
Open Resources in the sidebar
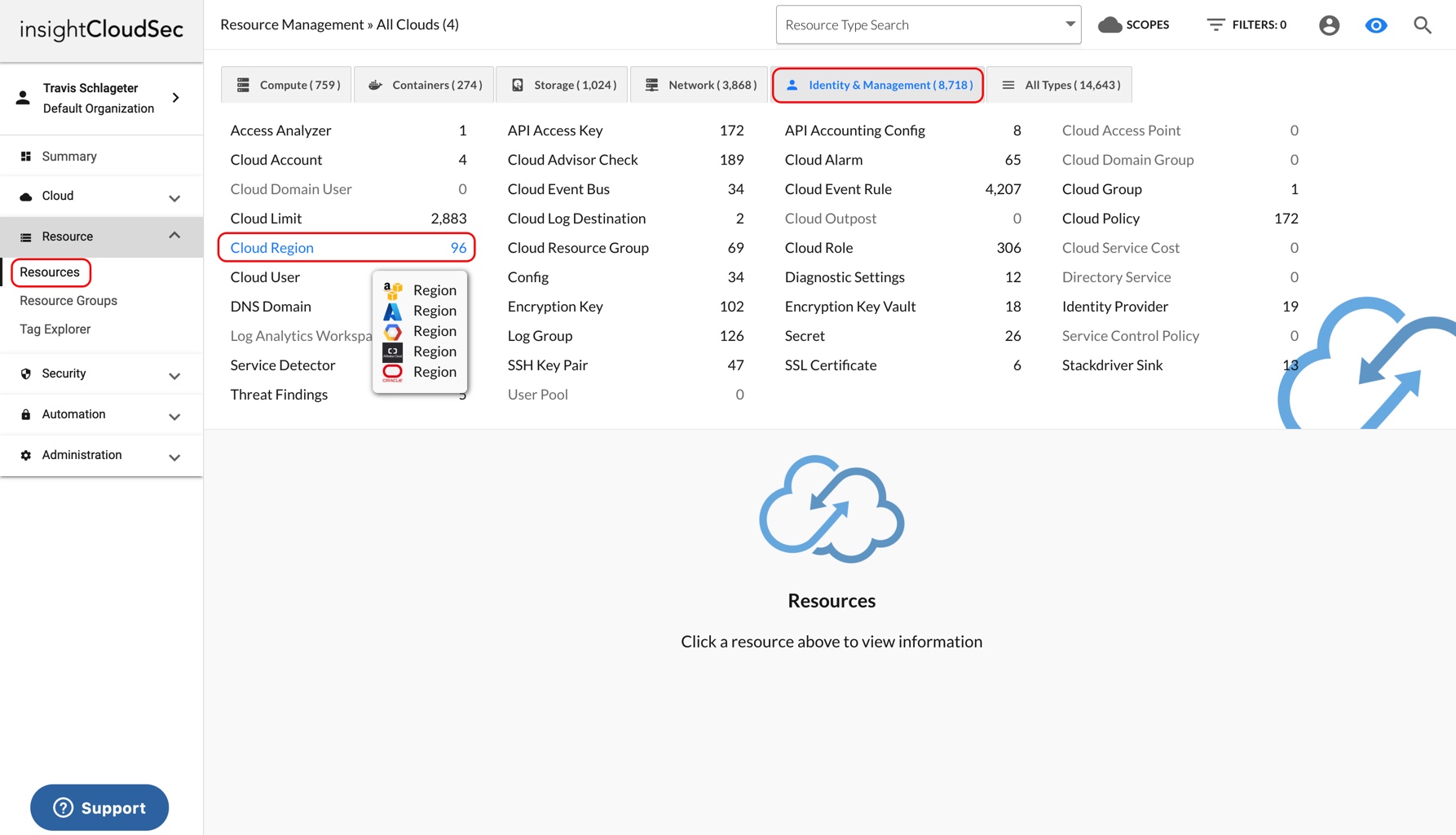click(x=50, y=272)
